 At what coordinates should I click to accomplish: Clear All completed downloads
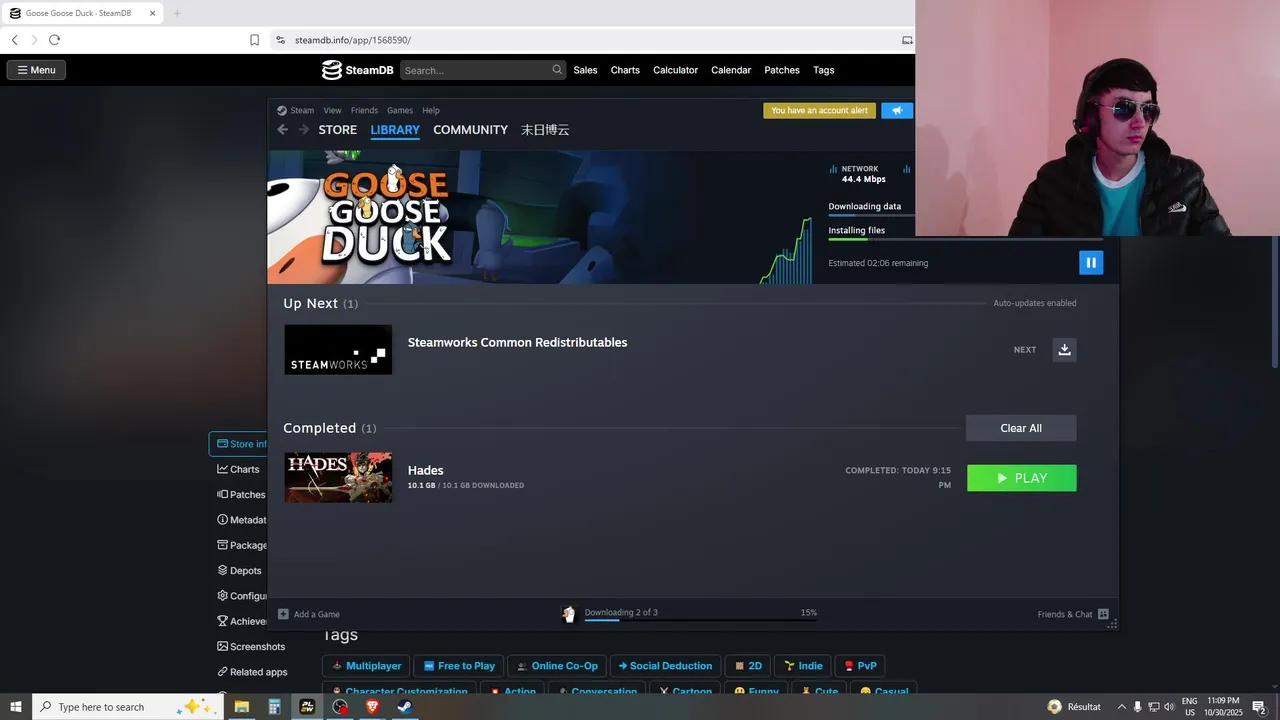click(1021, 428)
